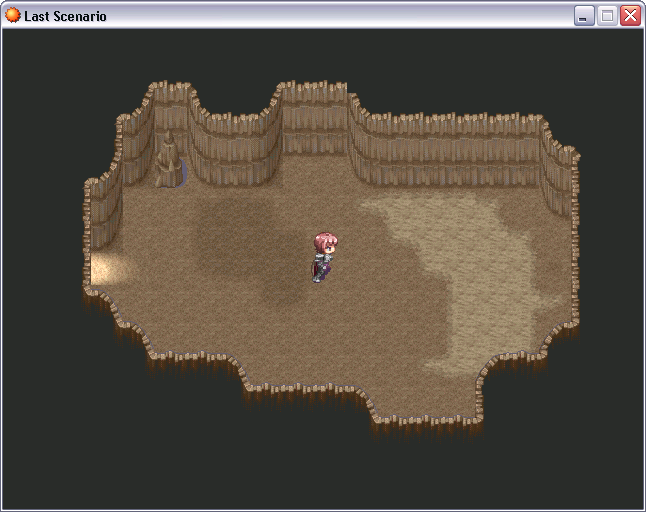Image resolution: width=646 pixels, height=512 pixels.
Task: Click the pink-haired character sprite
Action: [324, 257]
